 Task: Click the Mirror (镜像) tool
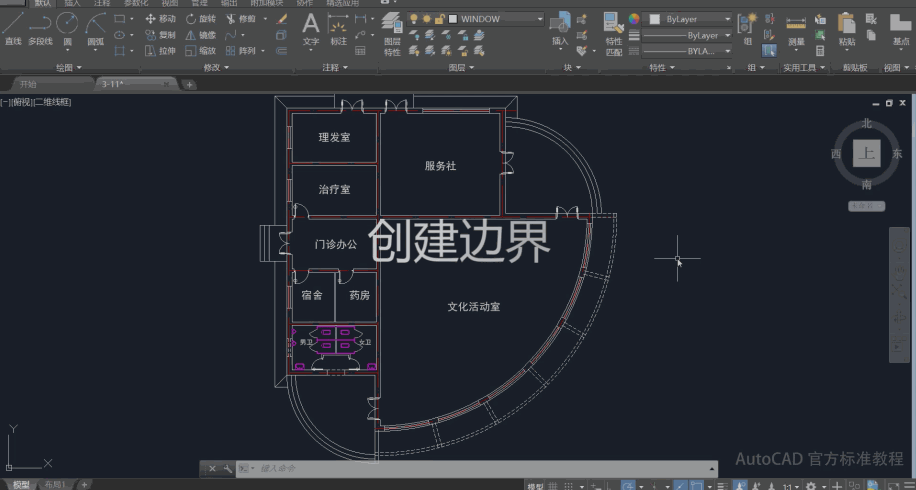pyautogui.click(x=200, y=34)
